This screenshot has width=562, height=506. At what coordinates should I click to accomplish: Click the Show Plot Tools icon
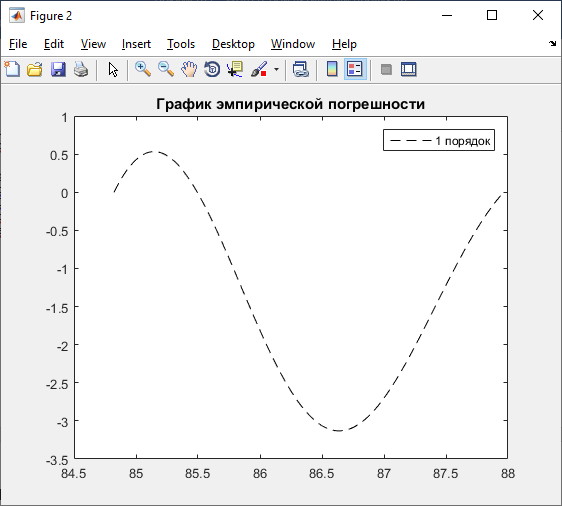(x=409, y=69)
